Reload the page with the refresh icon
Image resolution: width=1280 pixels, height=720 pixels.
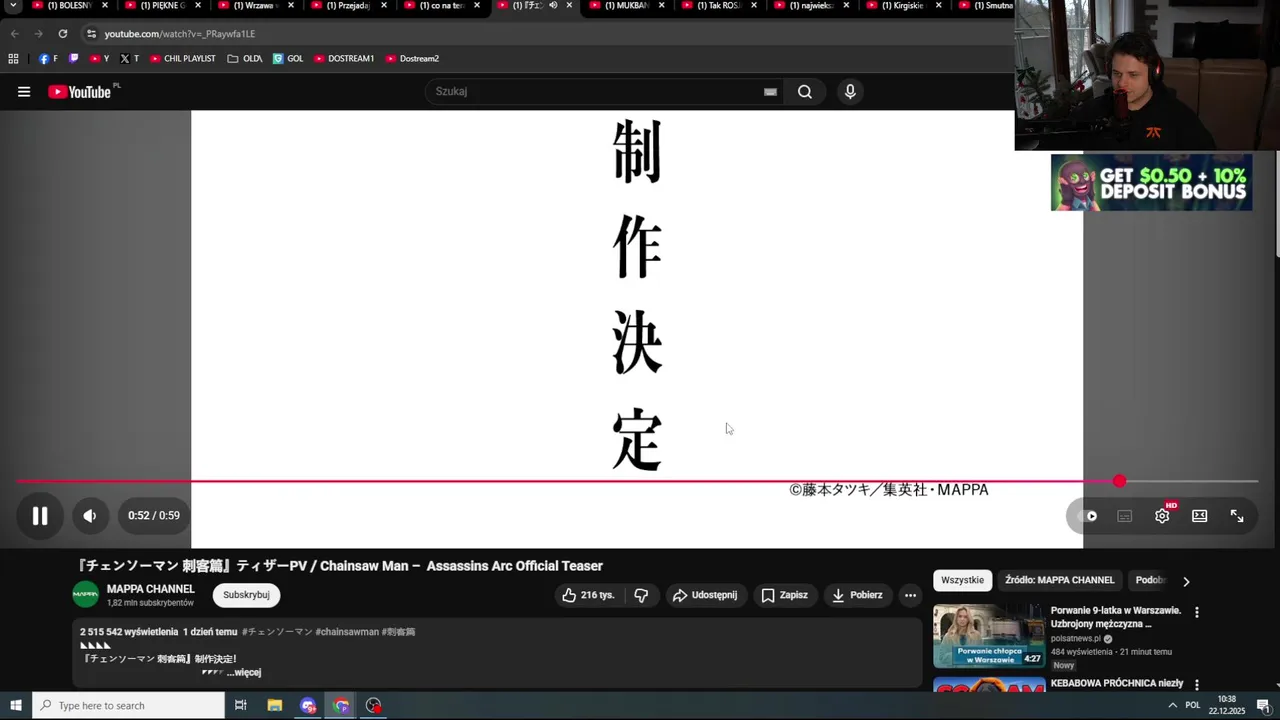tap(62, 34)
